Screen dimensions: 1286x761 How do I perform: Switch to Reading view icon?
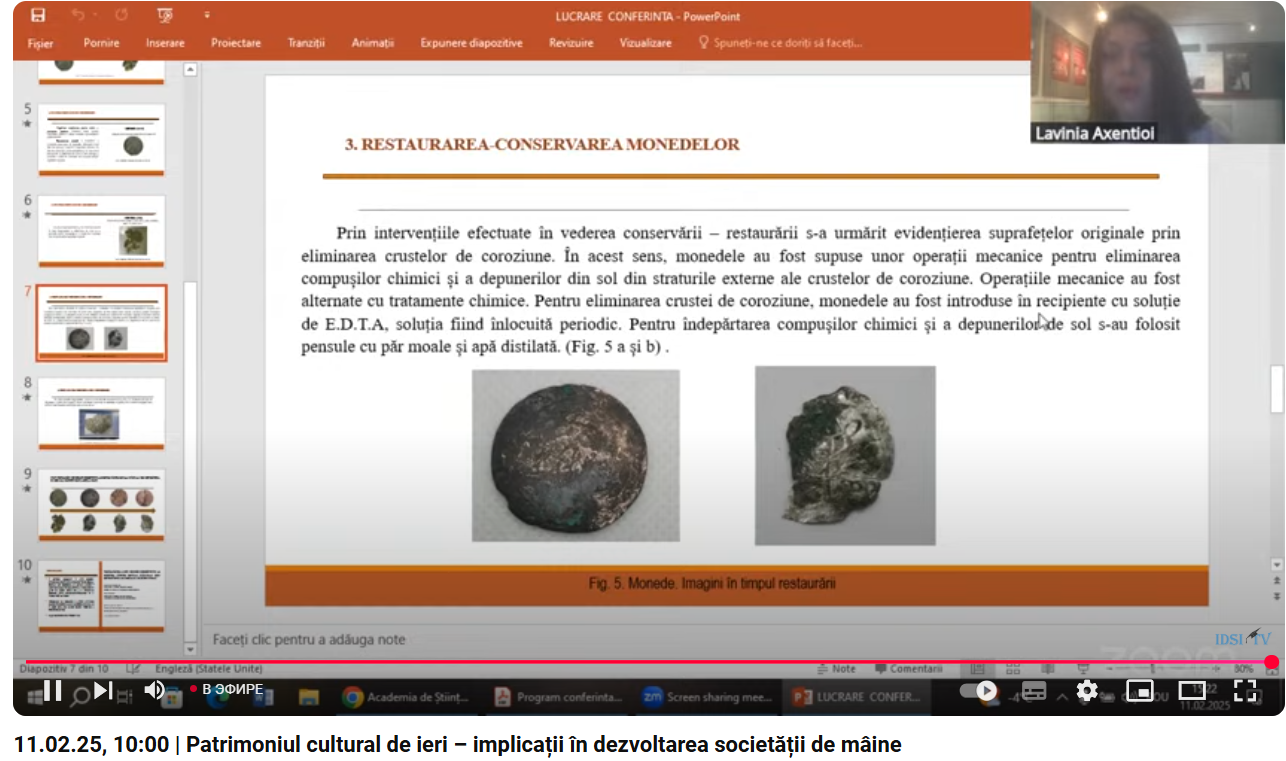coord(1046,668)
